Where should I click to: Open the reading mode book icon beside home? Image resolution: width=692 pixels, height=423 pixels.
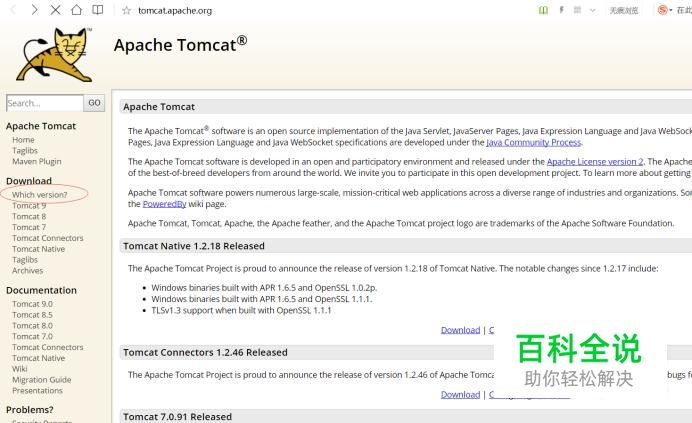tap(98, 10)
